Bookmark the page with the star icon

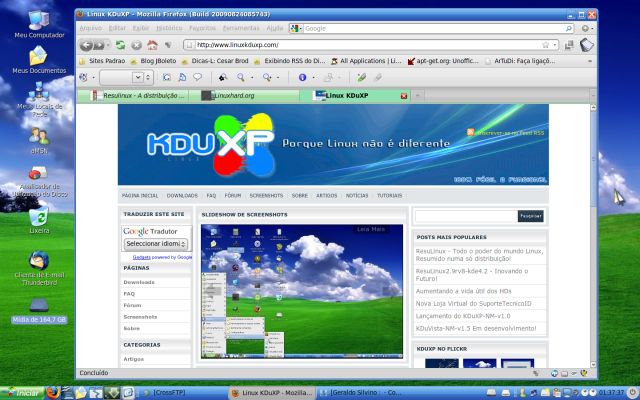[545, 45]
